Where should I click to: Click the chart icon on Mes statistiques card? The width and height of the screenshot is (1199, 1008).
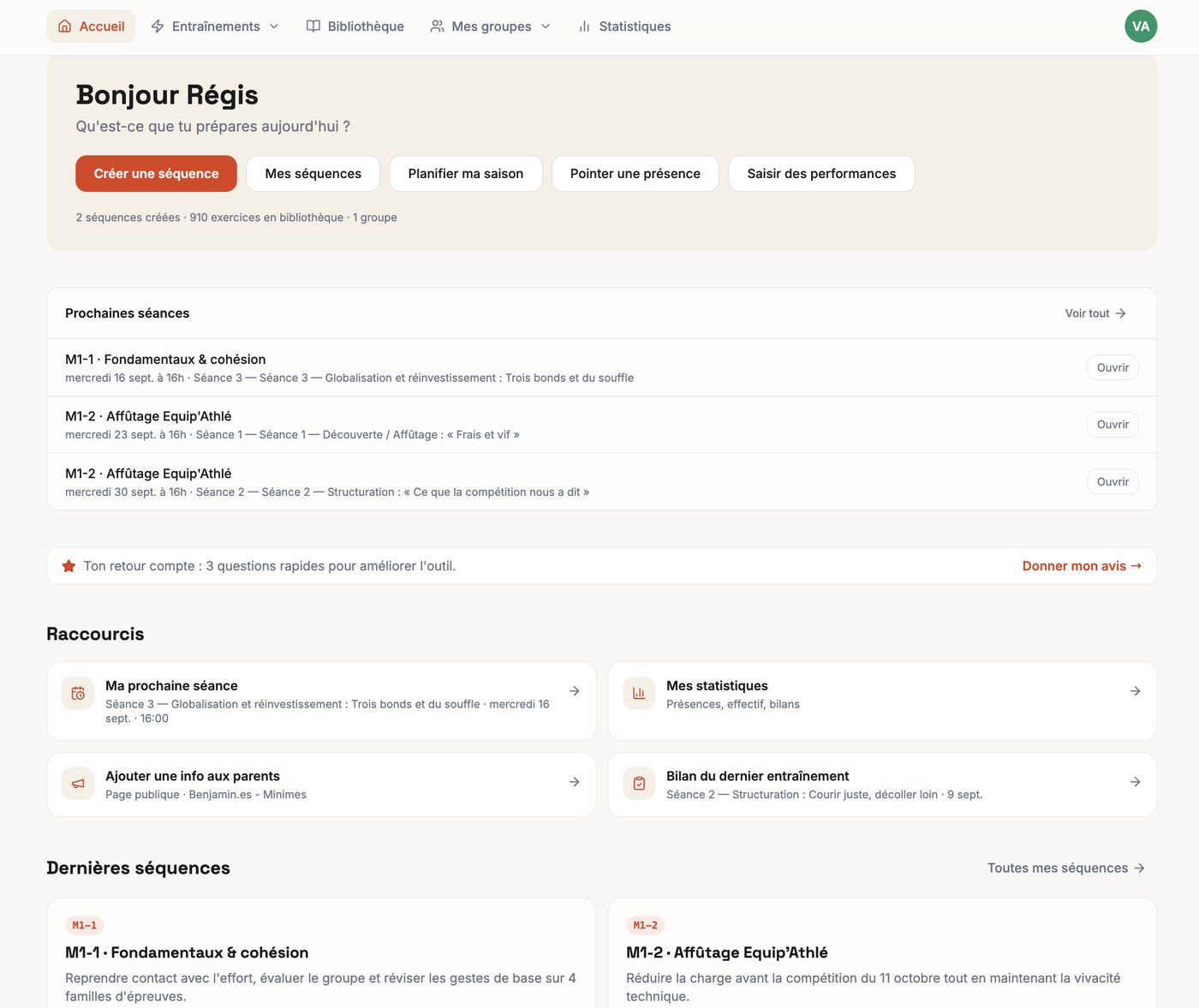639,694
